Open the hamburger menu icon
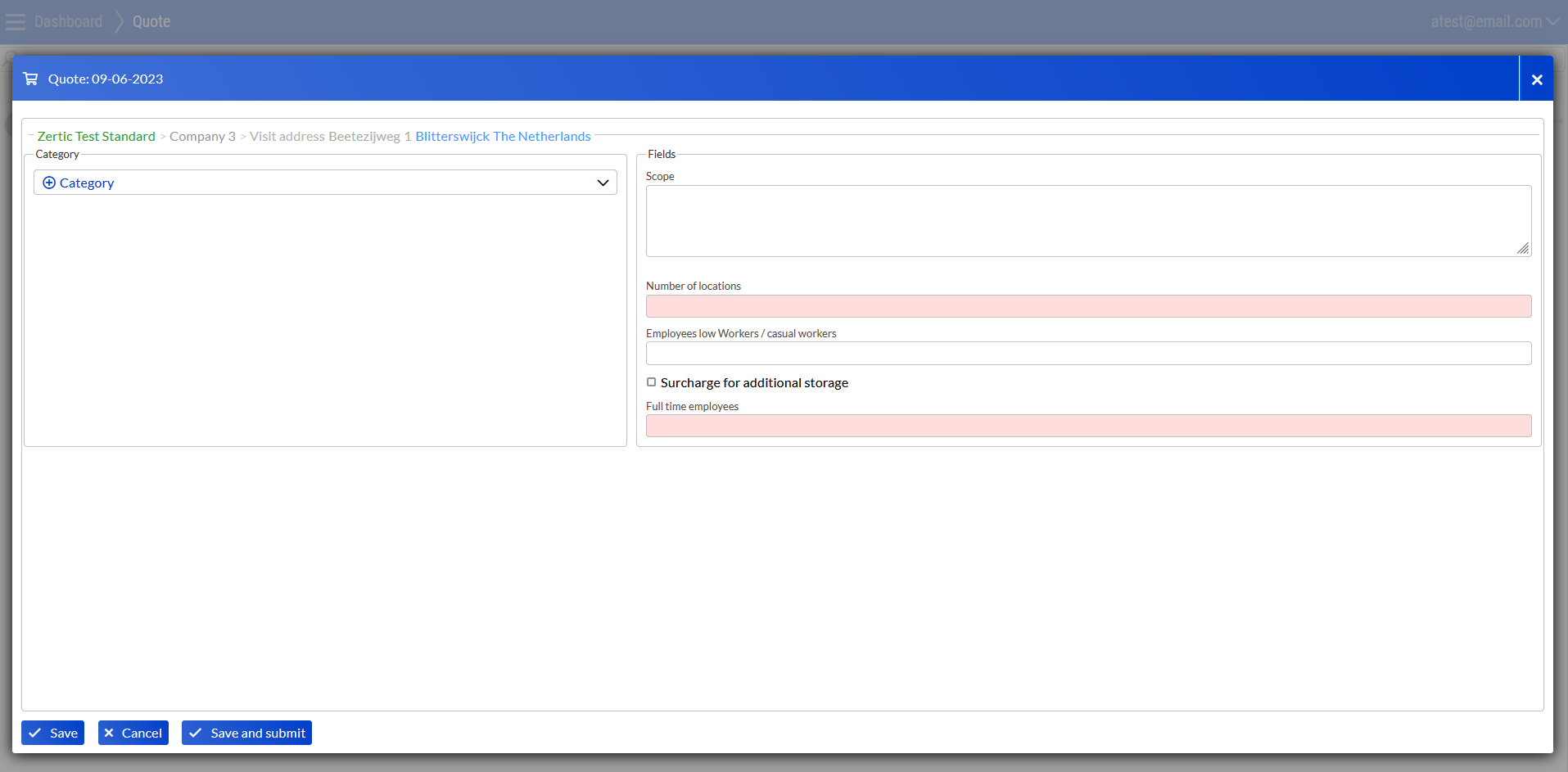1568x772 pixels. click(x=16, y=22)
